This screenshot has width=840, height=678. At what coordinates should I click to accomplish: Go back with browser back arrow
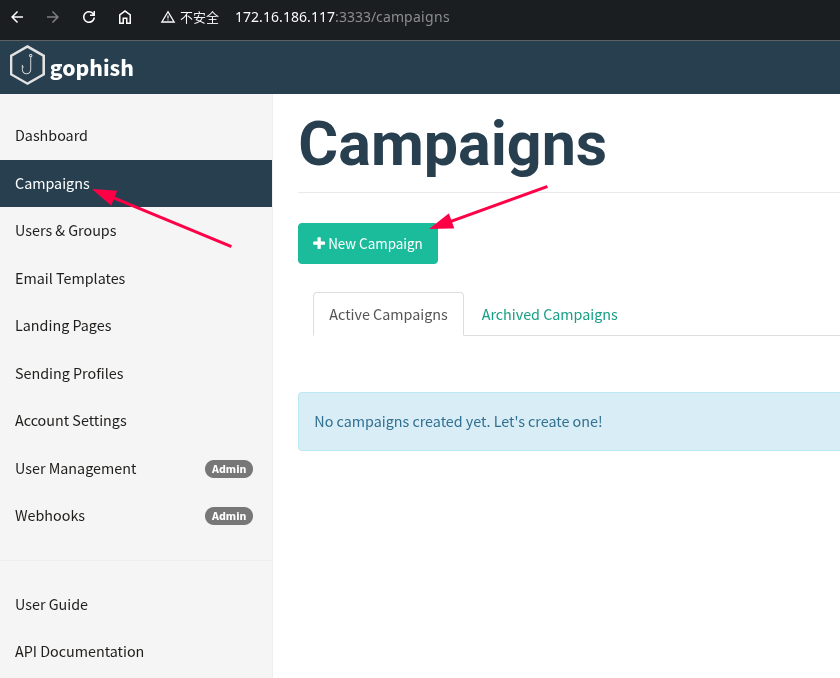click(17, 17)
